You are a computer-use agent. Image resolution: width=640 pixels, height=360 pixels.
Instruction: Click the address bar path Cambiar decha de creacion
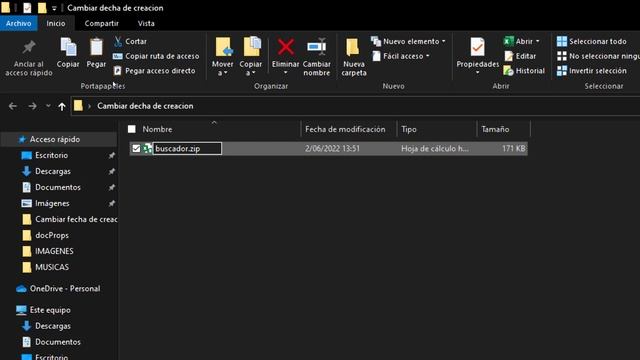coord(145,106)
